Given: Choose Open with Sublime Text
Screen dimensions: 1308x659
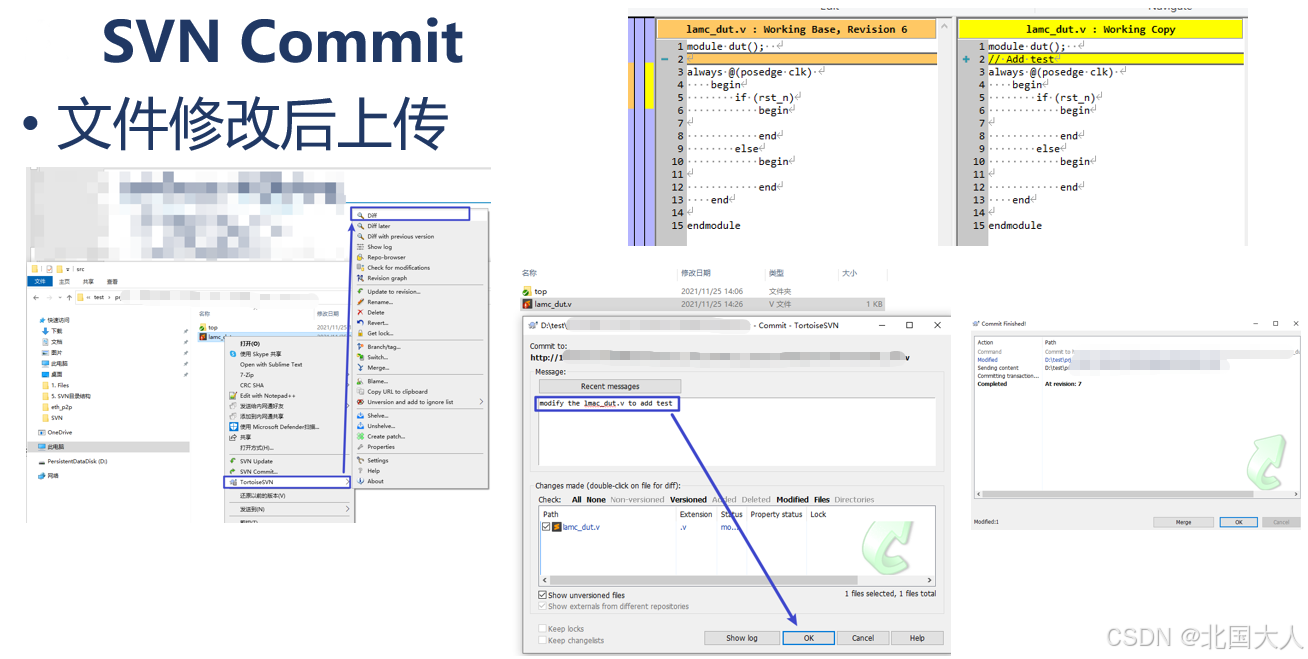Looking at the screenshot, I should click(x=269, y=365).
